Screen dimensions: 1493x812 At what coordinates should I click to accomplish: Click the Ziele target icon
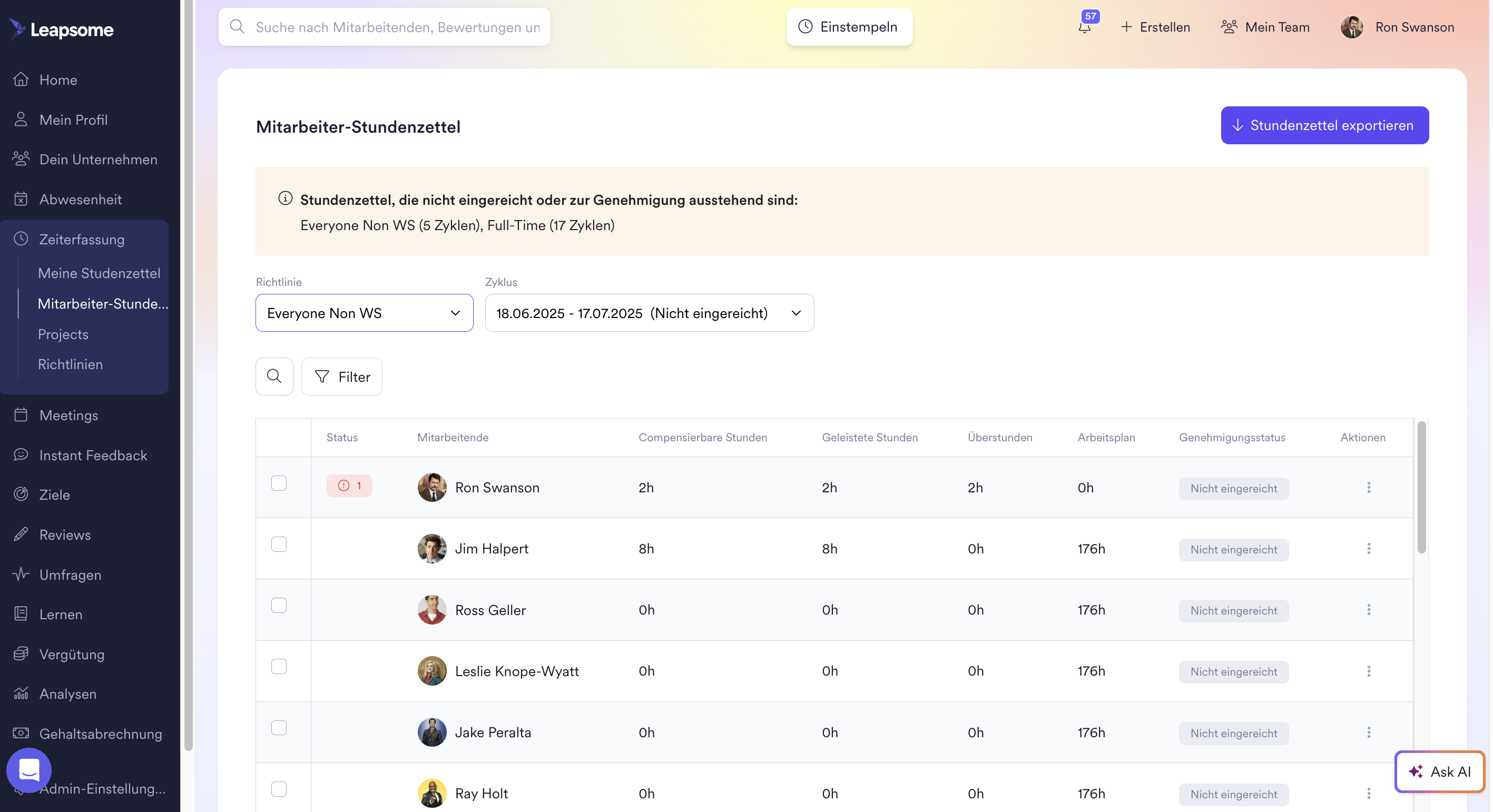21,494
